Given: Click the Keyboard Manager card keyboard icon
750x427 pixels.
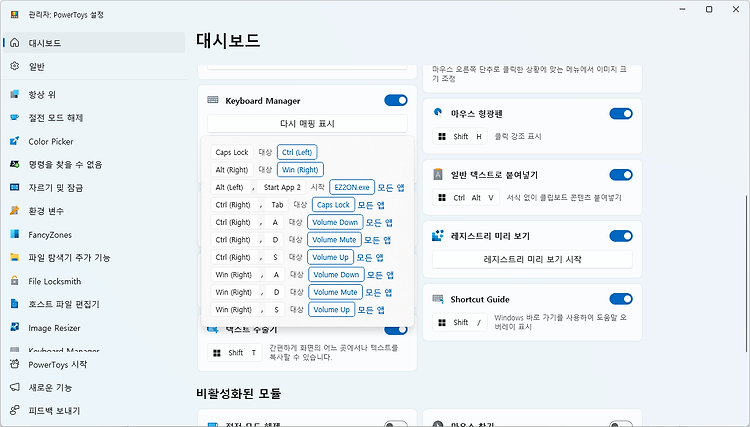Looking at the screenshot, I should [x=213, y=100].
